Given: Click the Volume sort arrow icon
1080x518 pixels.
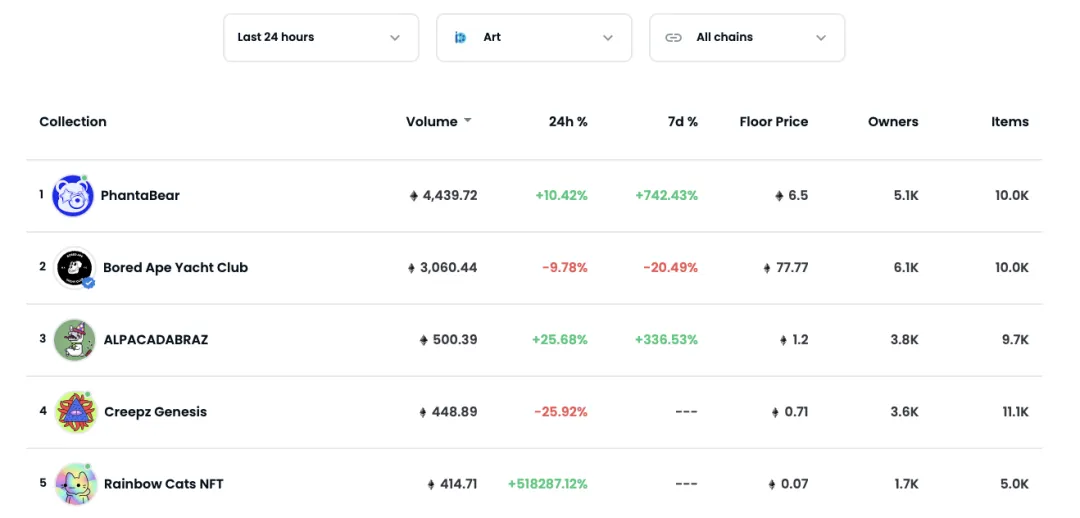Looking at the screenshot, I should tap(467, 121).
